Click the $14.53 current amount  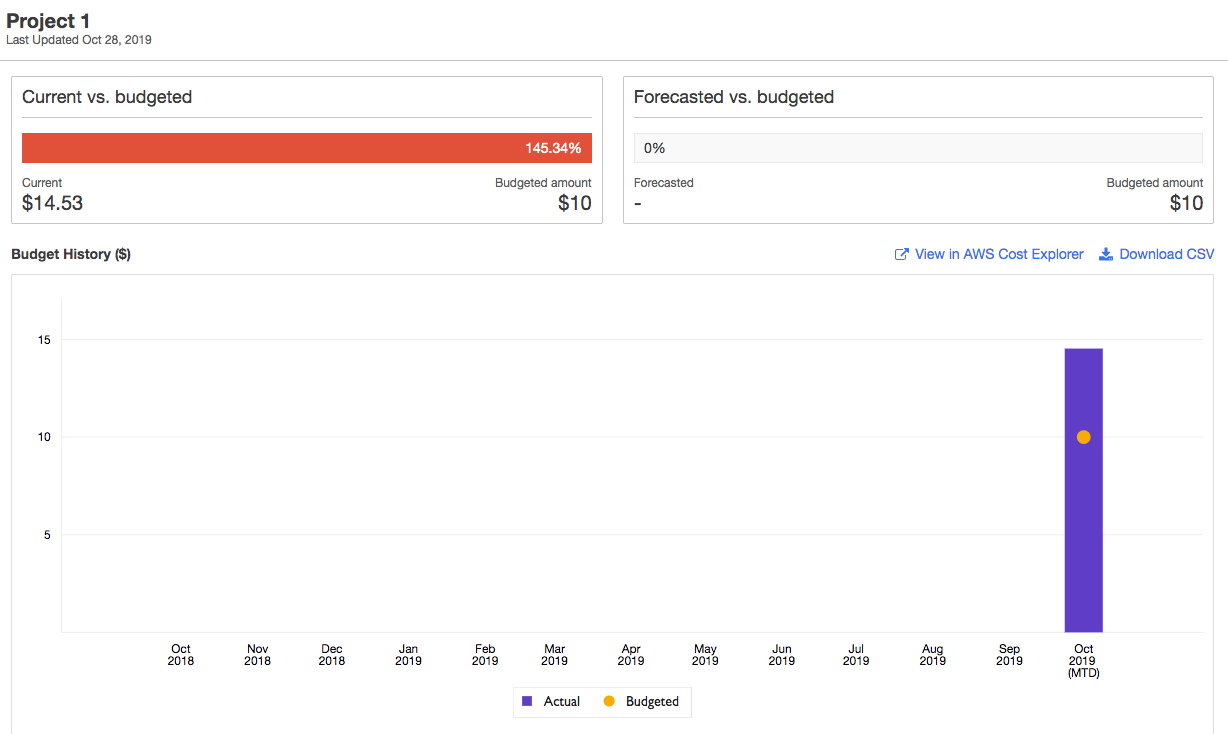coord(52,204)
